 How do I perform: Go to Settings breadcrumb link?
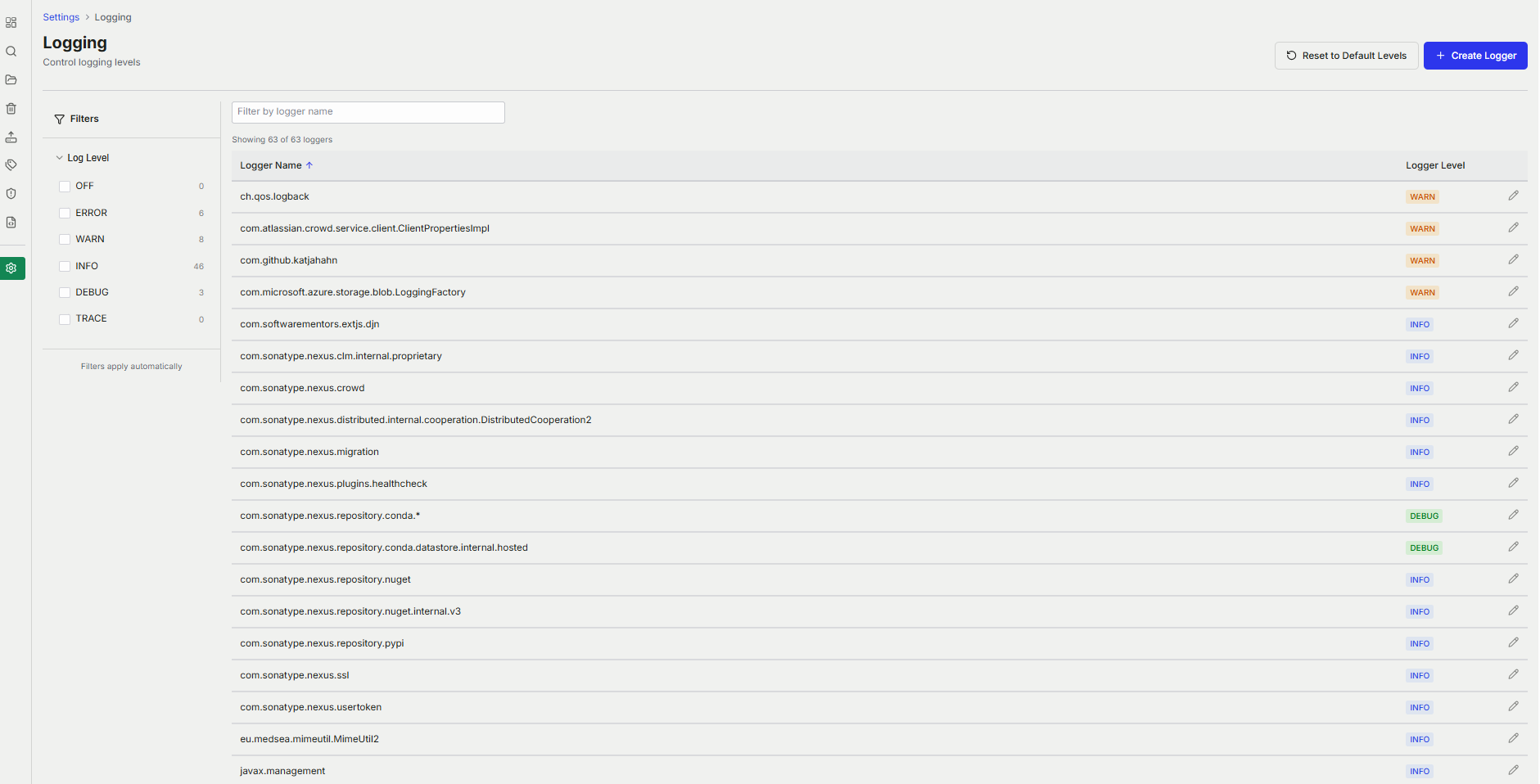61,17
